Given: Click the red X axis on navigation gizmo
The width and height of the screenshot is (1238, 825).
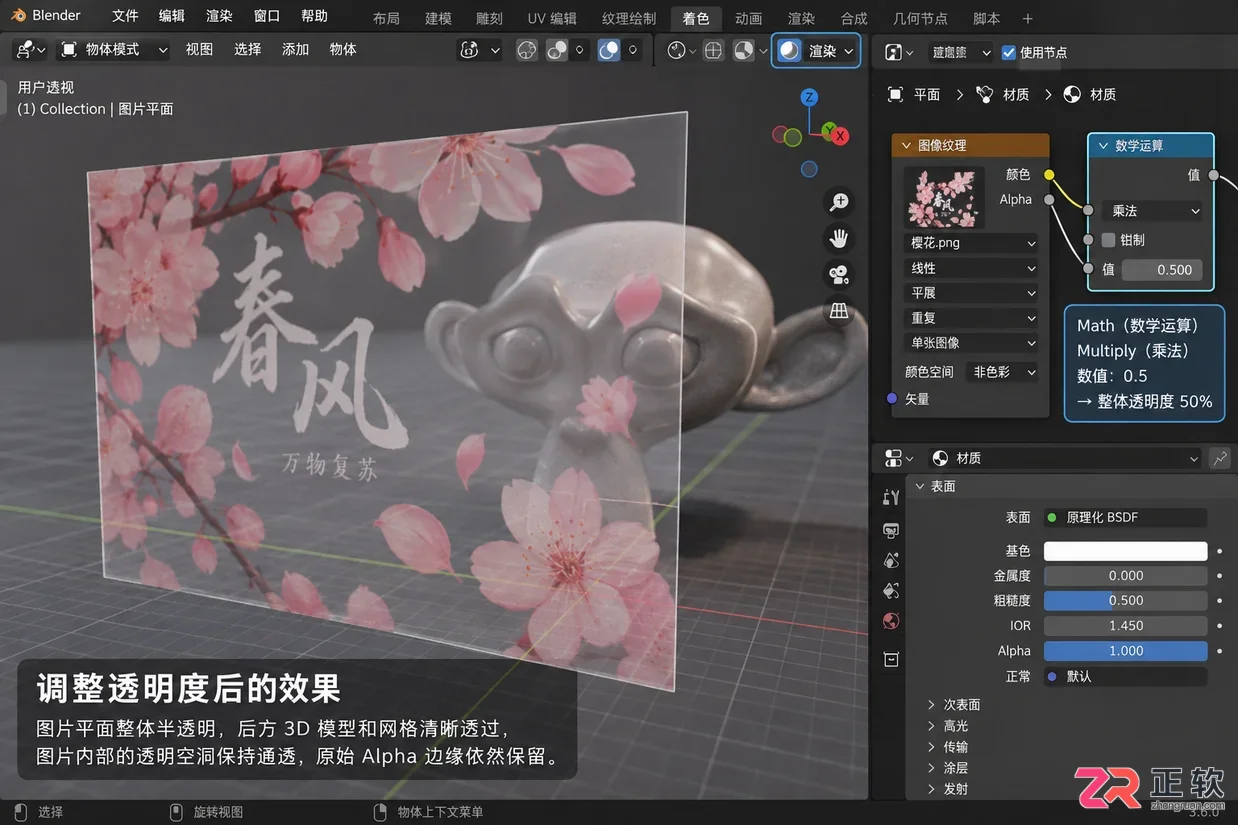Looking at the screenshot, I should tap(841, 135).
